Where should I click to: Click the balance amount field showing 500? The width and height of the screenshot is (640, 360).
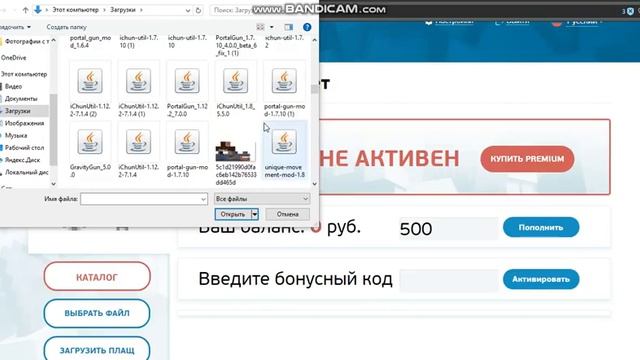[x=448, y=229]
